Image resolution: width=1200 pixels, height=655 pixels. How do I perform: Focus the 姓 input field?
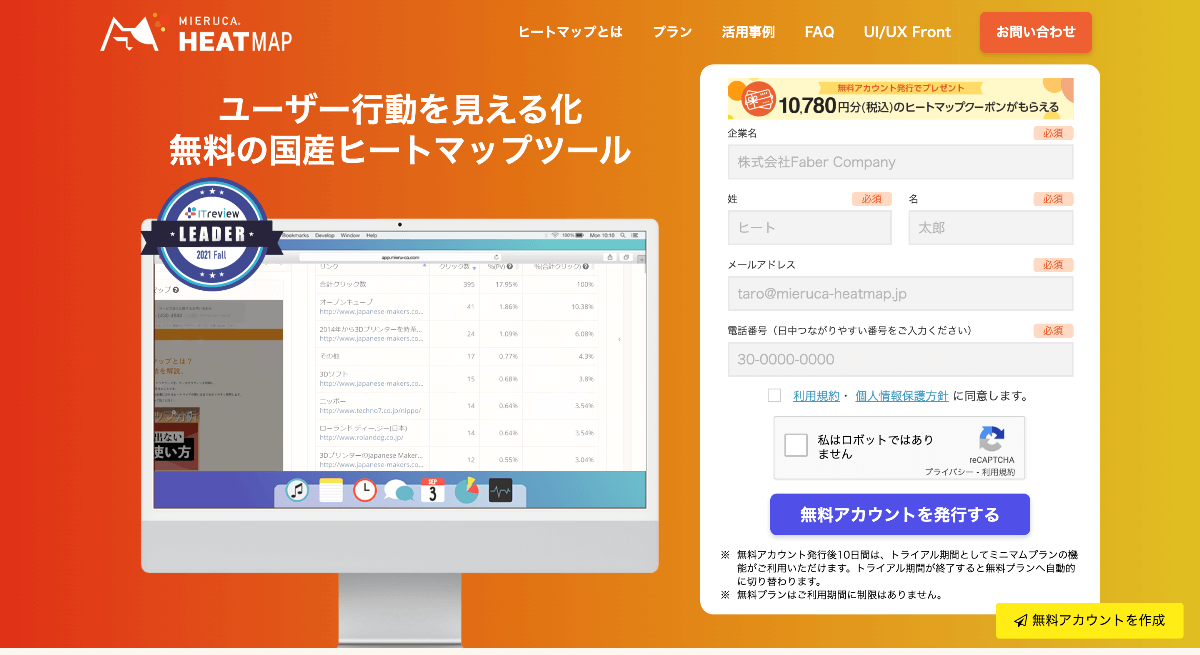point(810,227)
